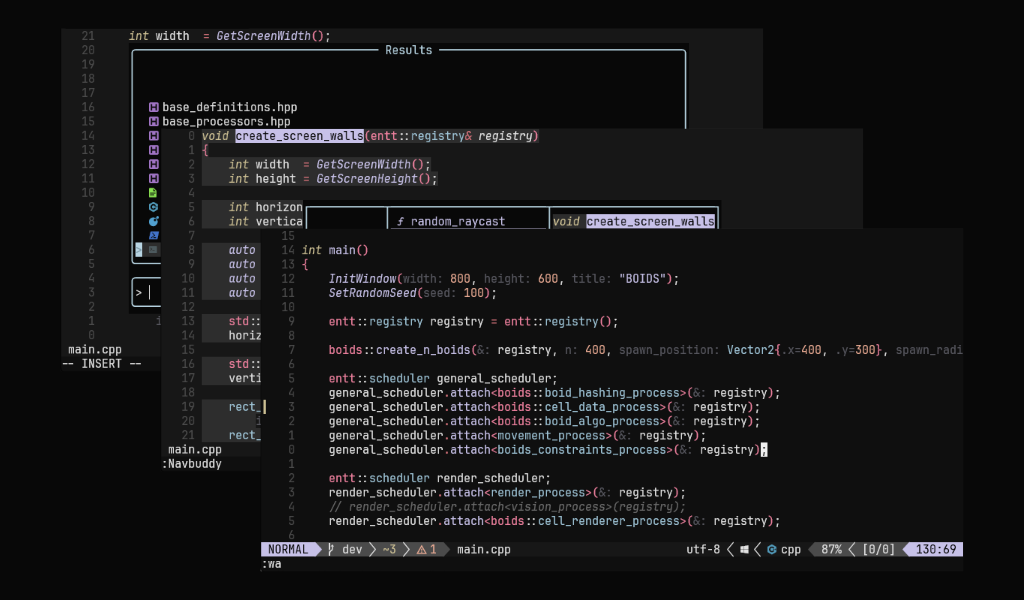Click the utf-8 encoding indicator
This screenshot has height=600, width=1024.
point(703,550)
